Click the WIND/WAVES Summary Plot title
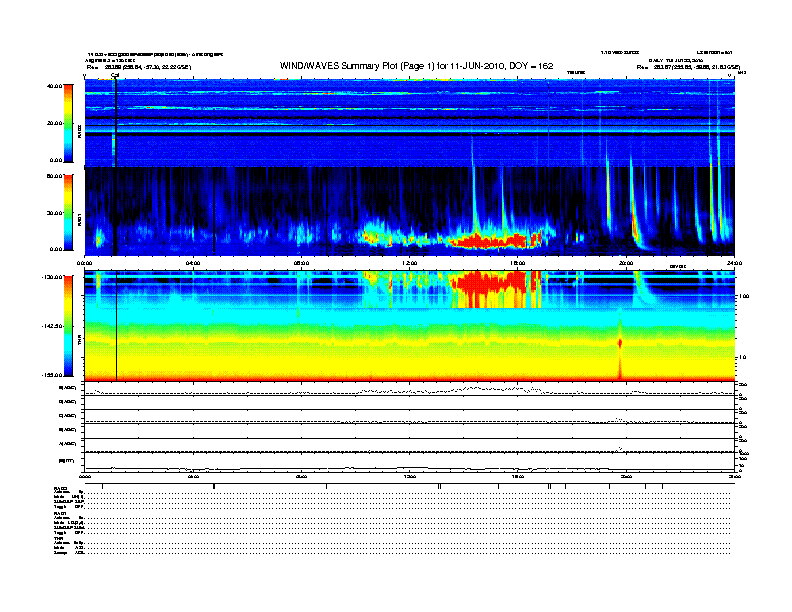The height and width of the screenshot is (612, 792). [416, 66]
